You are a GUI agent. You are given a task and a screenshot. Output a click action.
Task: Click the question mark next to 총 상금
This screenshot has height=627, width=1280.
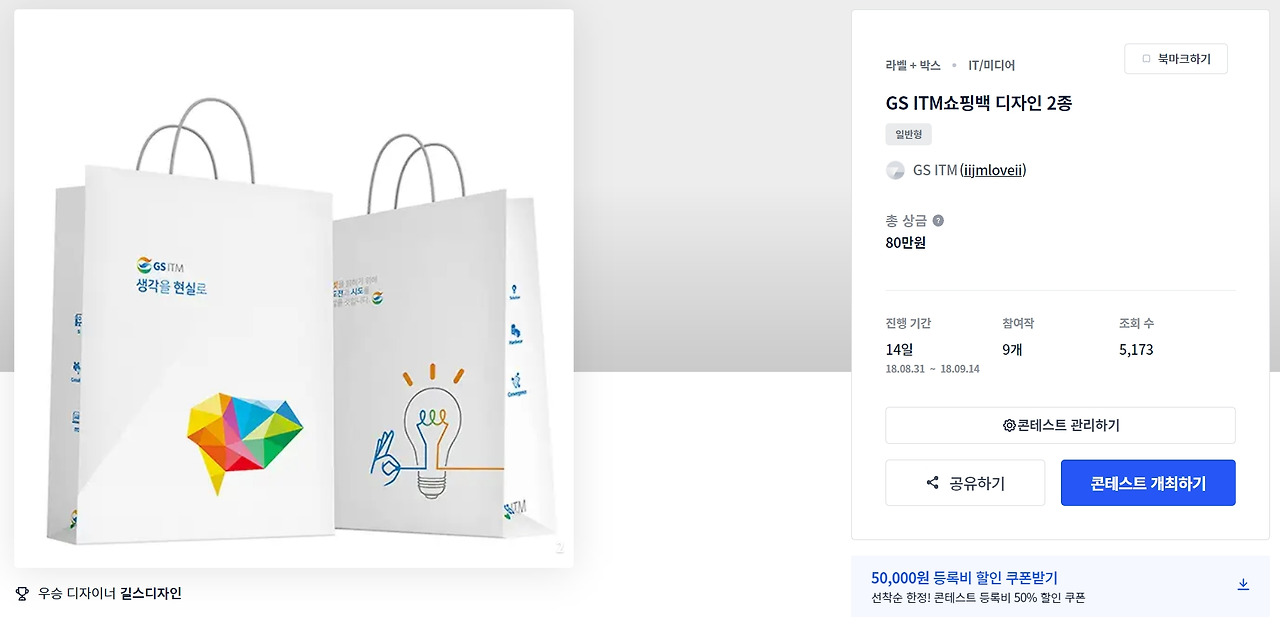click(938, 221)
